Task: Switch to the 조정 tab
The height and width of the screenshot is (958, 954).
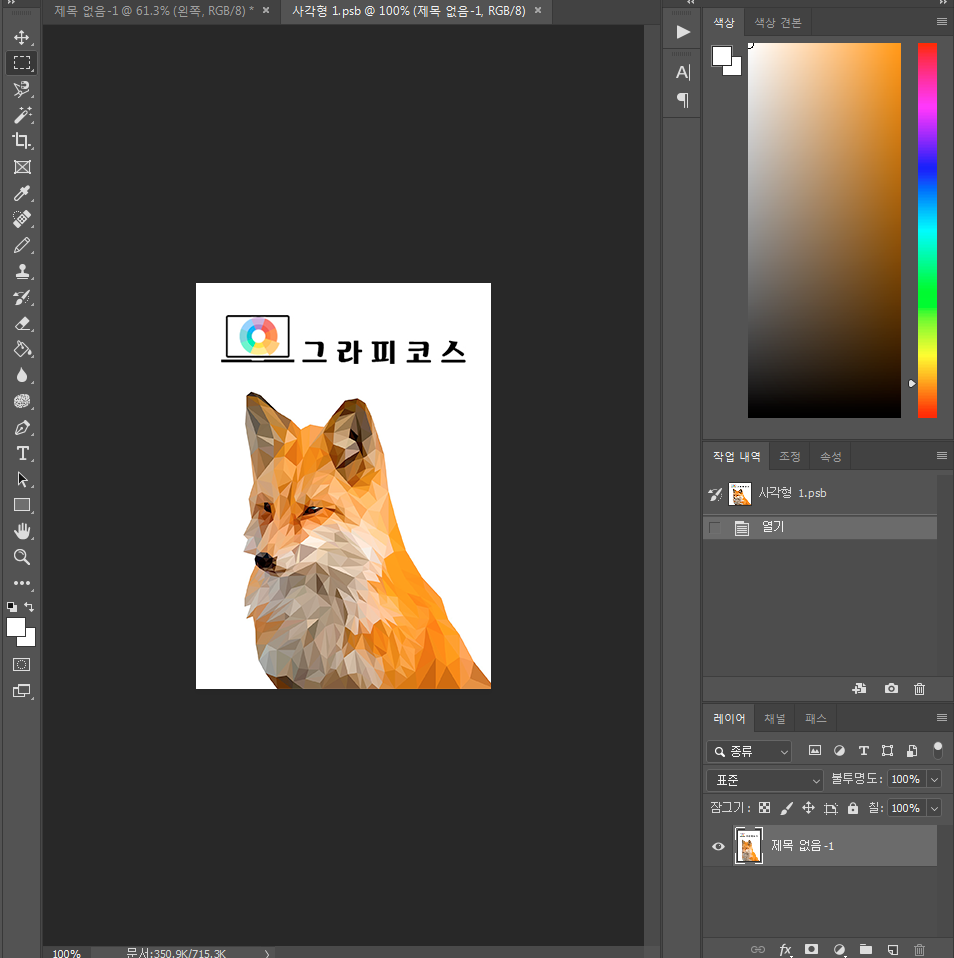Action: tap(790, 456)
